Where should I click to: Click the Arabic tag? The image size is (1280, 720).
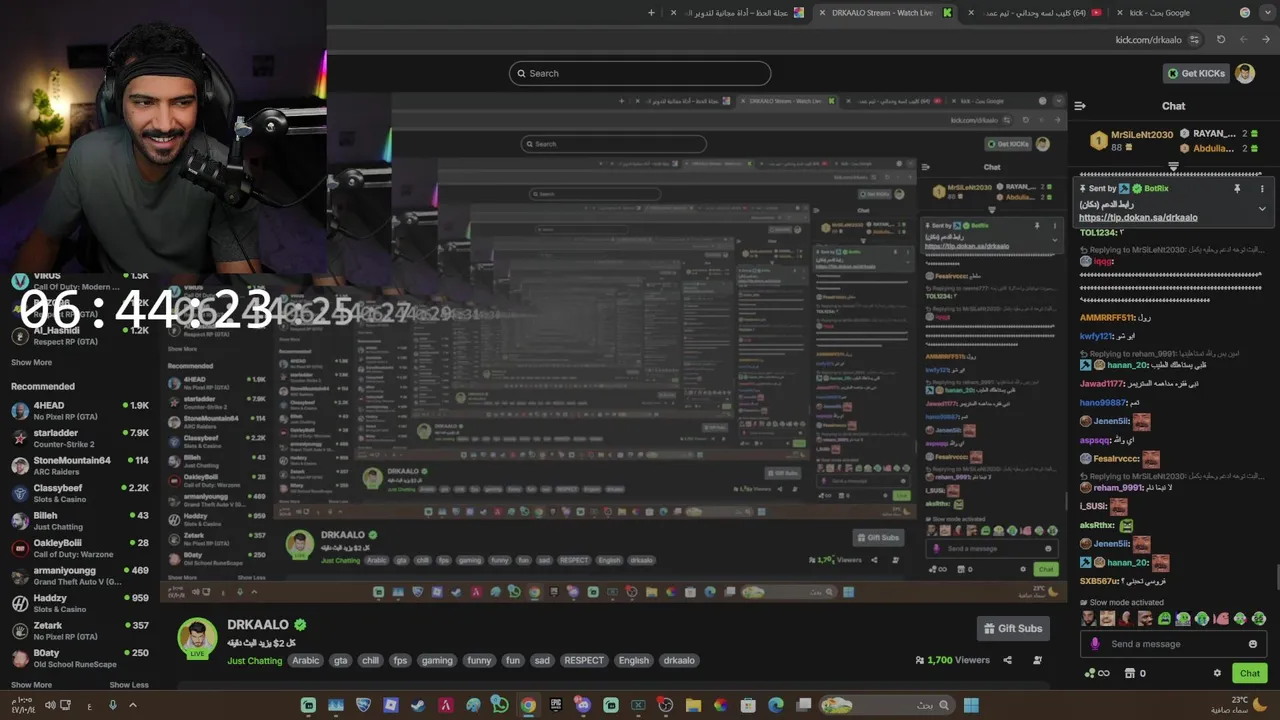(305, 660)
